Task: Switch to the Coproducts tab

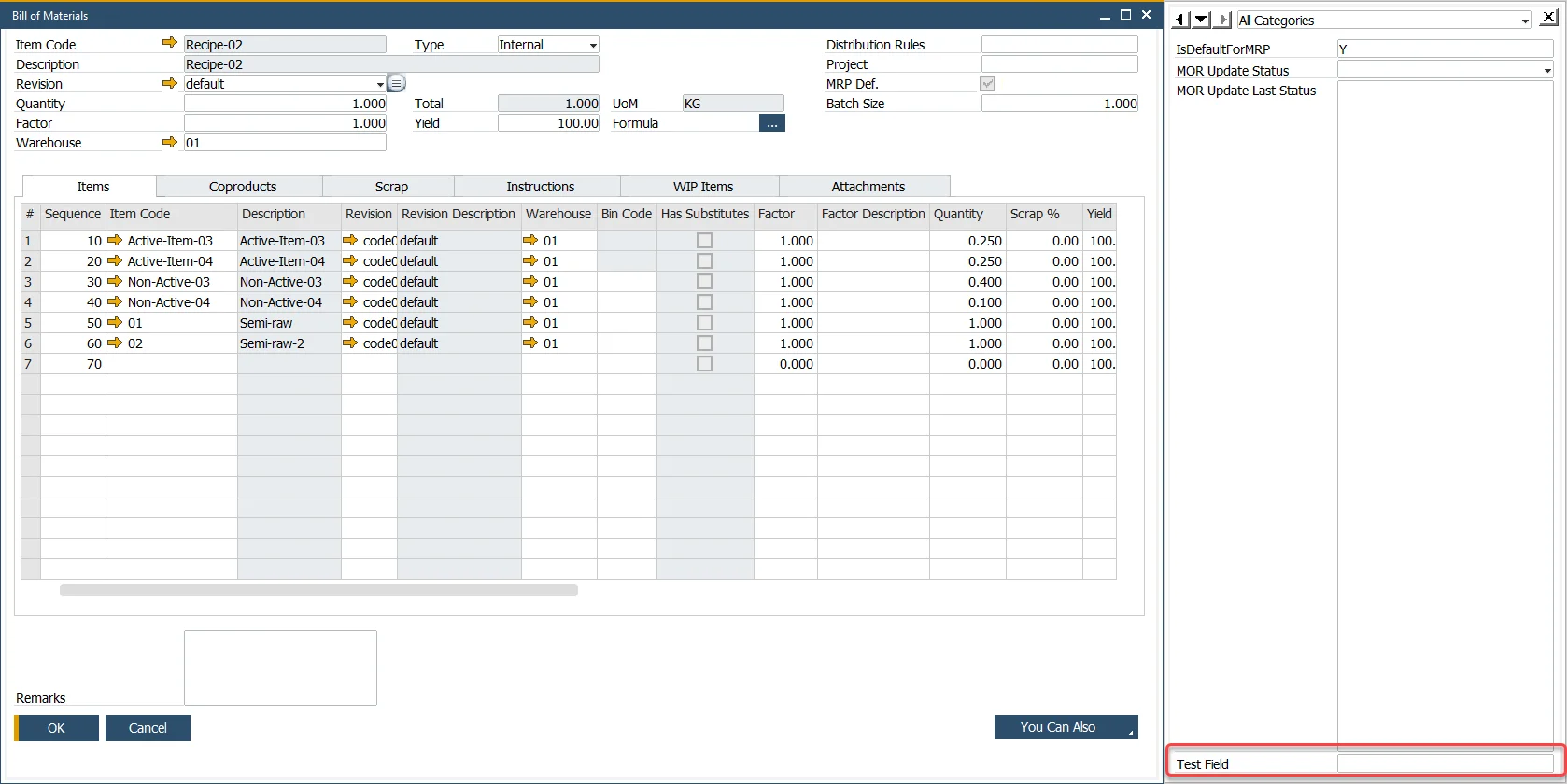Action: pyautogui.click(x=242, y=187)
